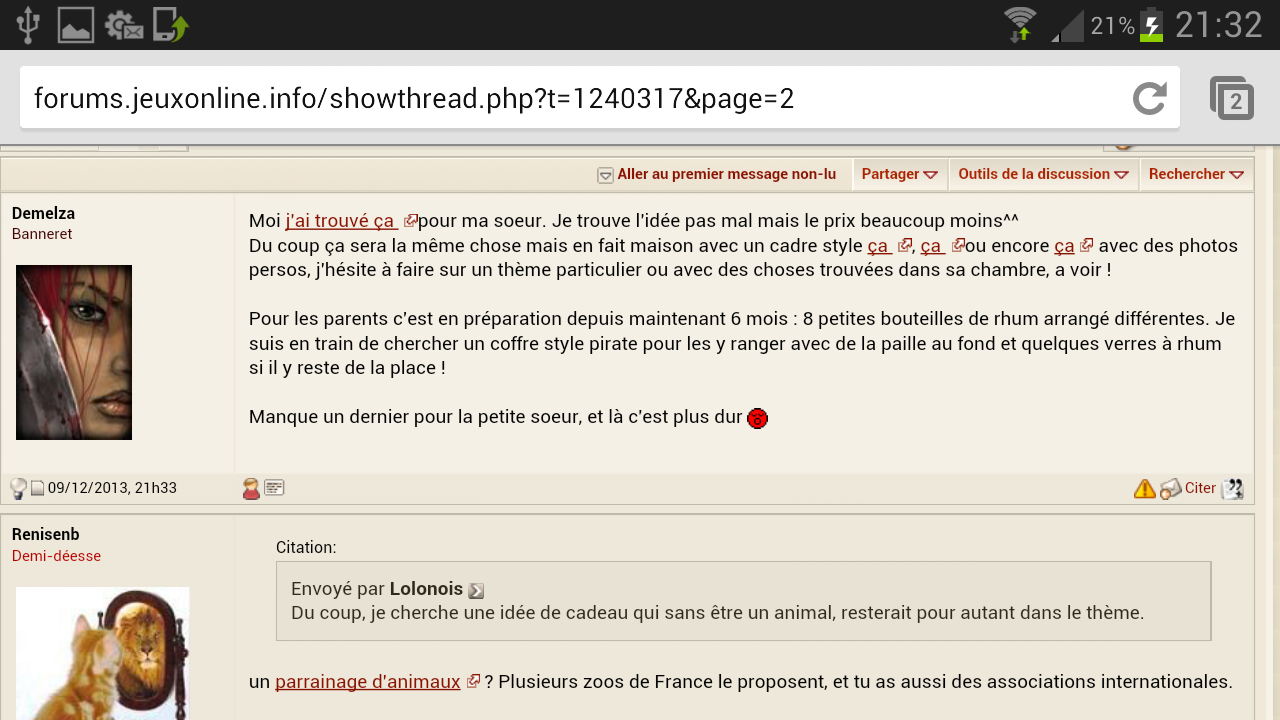This screenshot has width=1280, height=720.
Task: Click the lightbulb status icon in Demelza's post
Action: point(18,488)
